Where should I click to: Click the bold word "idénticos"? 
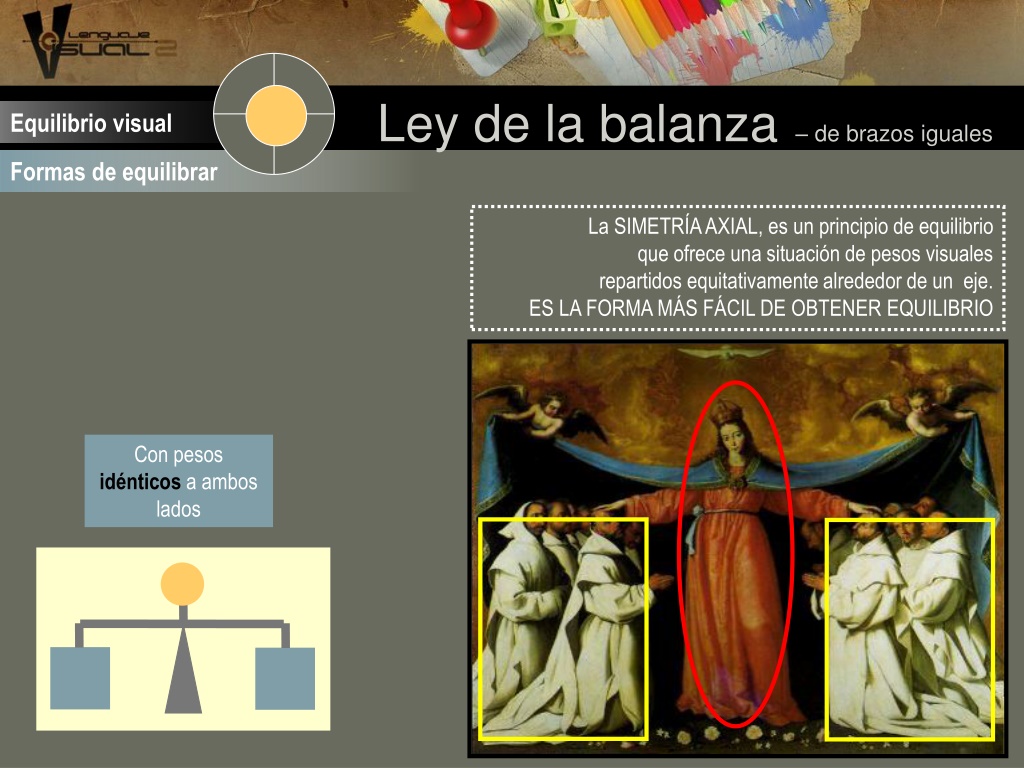pyautogui.click(x=140, y=482)
